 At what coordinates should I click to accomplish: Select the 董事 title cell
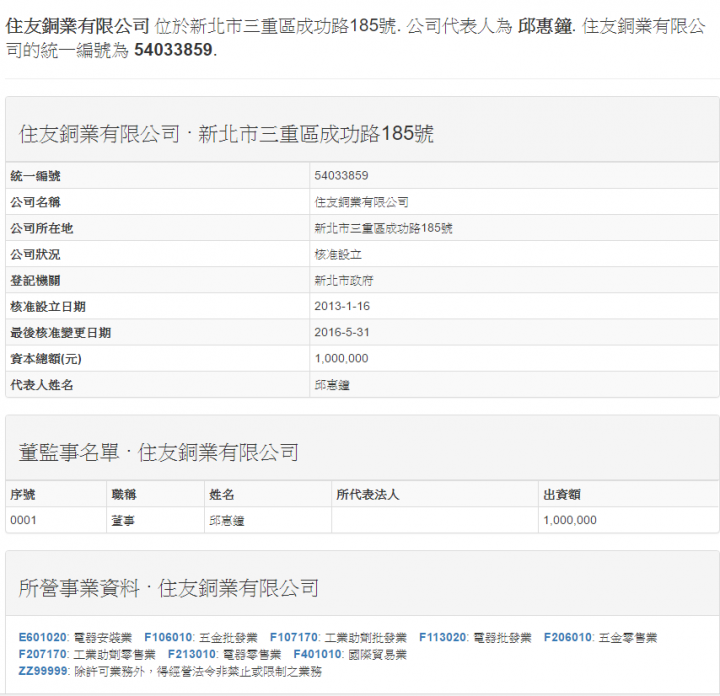point(123,521)
